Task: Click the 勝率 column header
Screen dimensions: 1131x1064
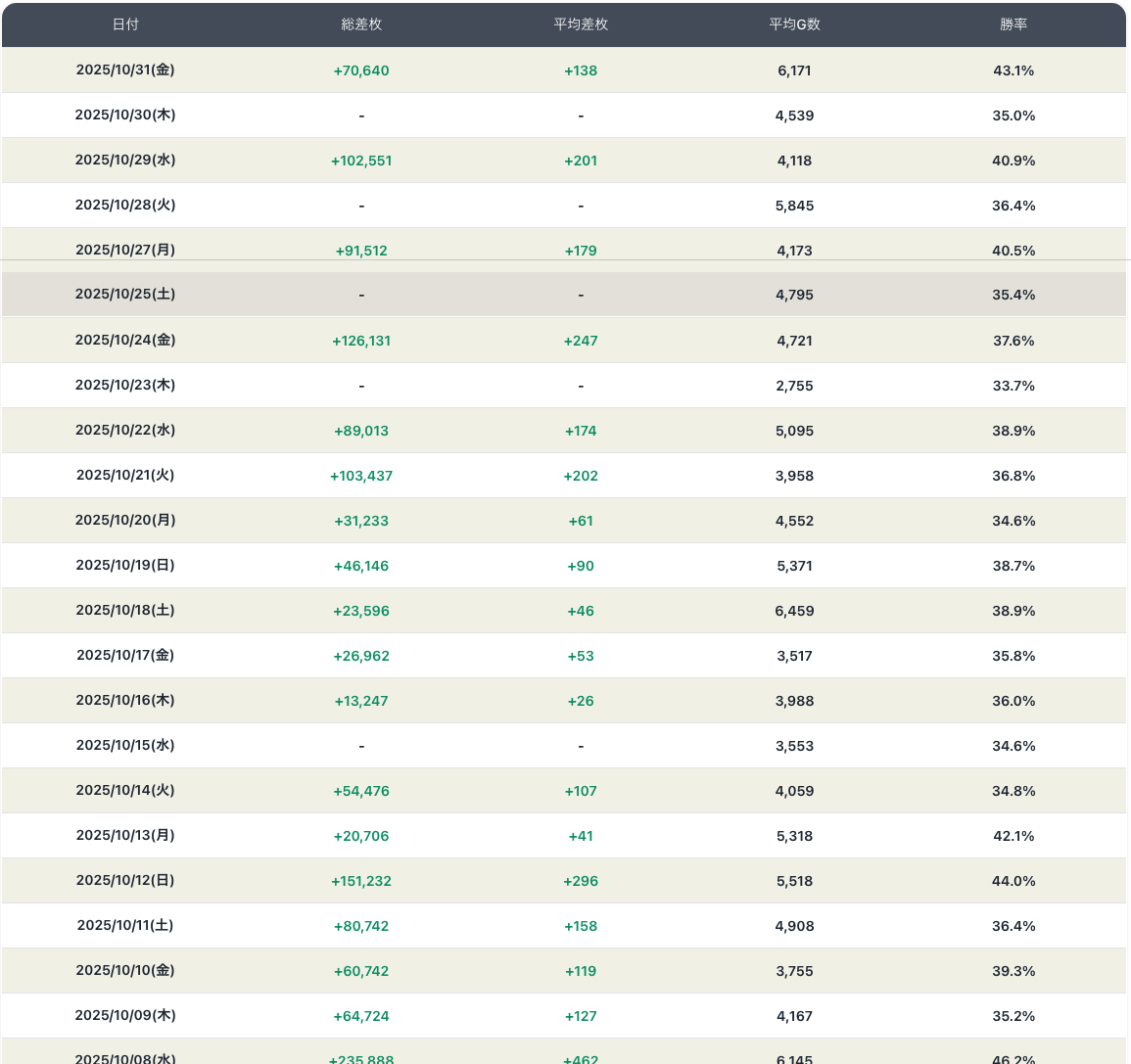Action: coord(1013,24)
